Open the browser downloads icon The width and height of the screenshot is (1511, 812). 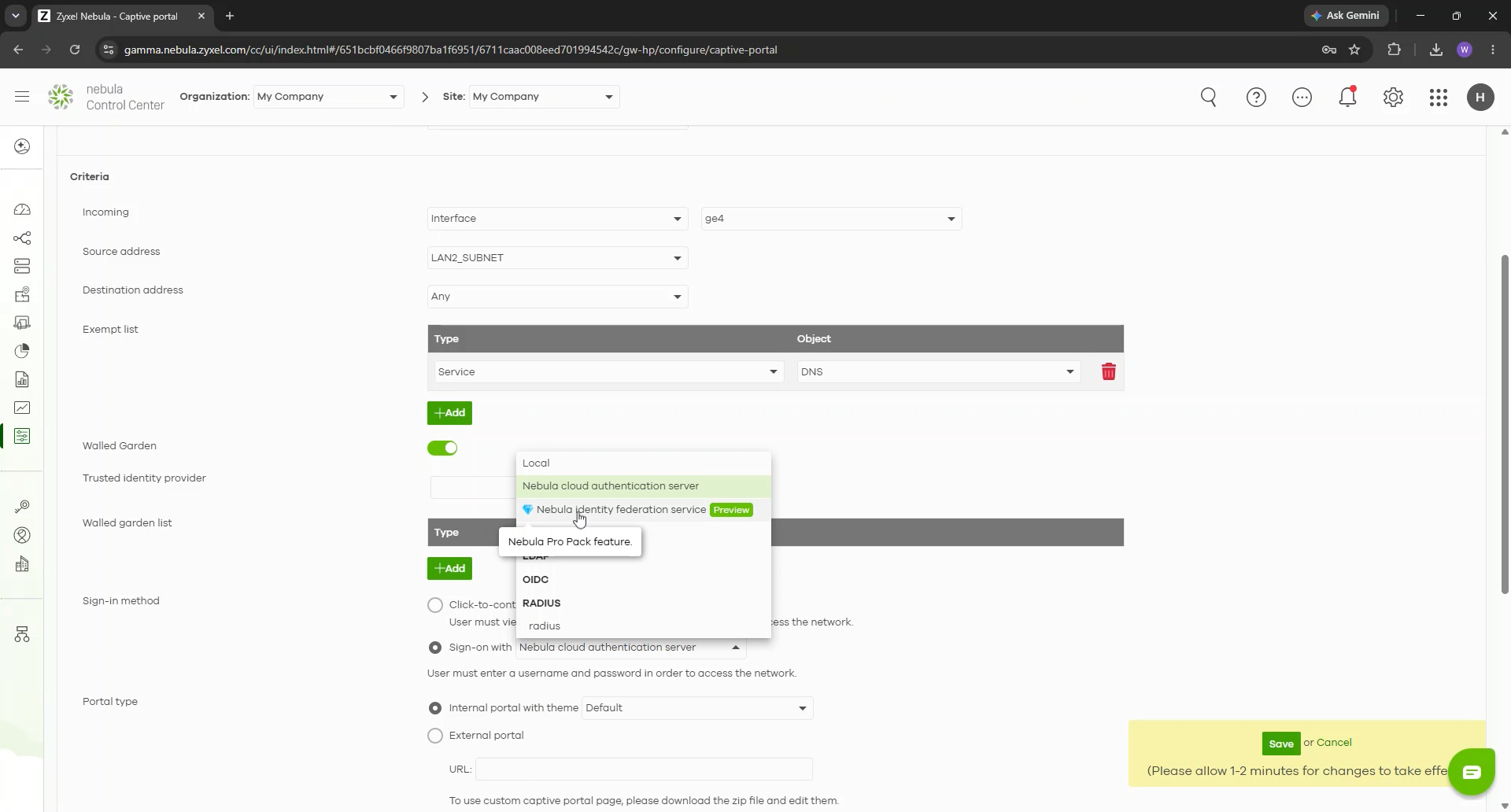click(x=1436, y=50)
